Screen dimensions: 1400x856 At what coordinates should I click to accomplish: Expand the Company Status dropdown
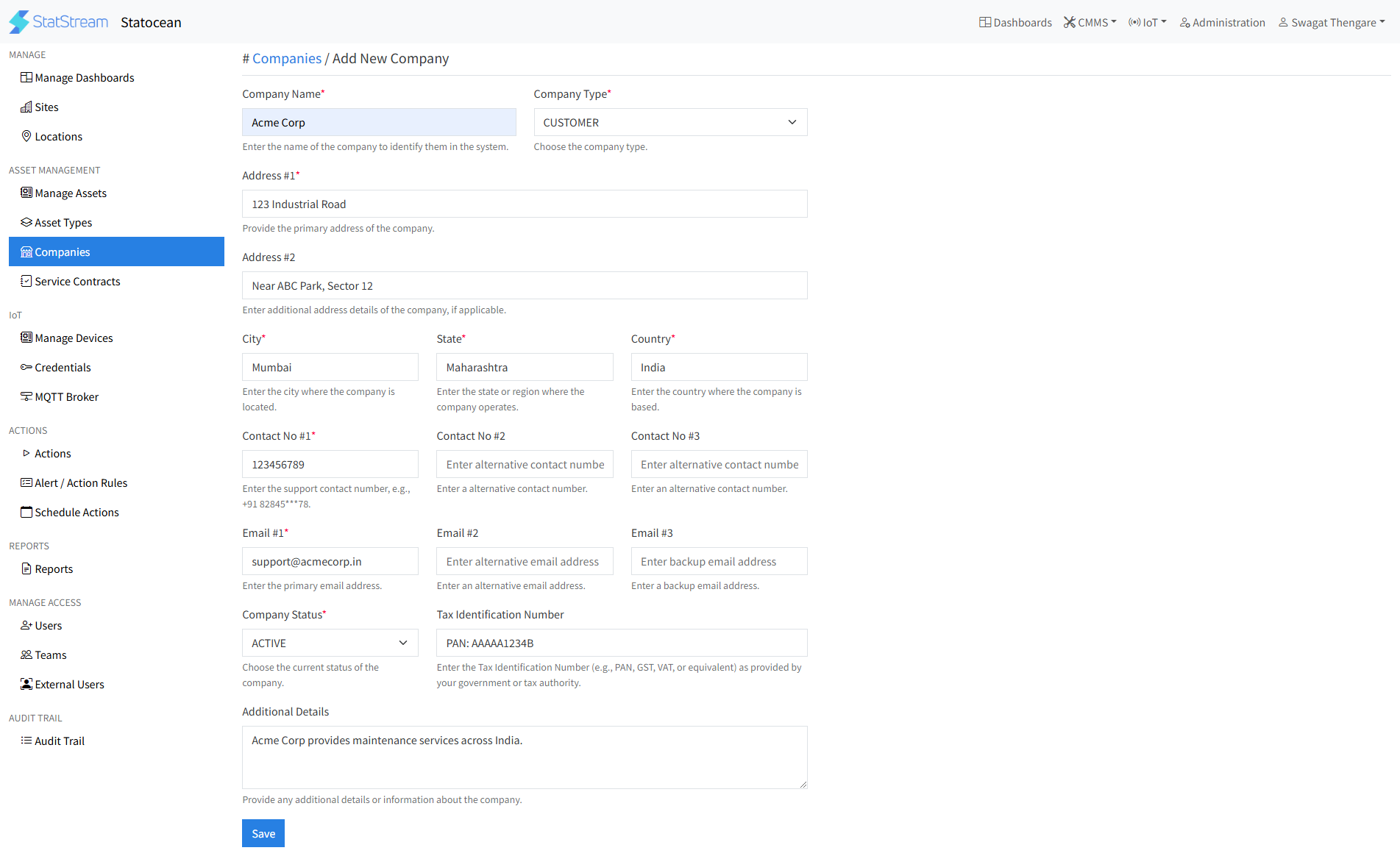click(x=330, y=643)
